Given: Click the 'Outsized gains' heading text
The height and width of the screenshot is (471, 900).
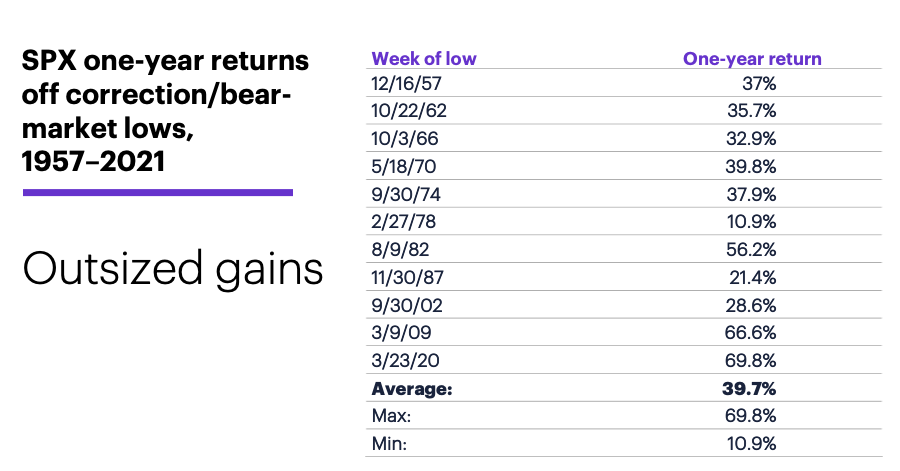Looking at the screenshot, I should [x=173, y=270].
